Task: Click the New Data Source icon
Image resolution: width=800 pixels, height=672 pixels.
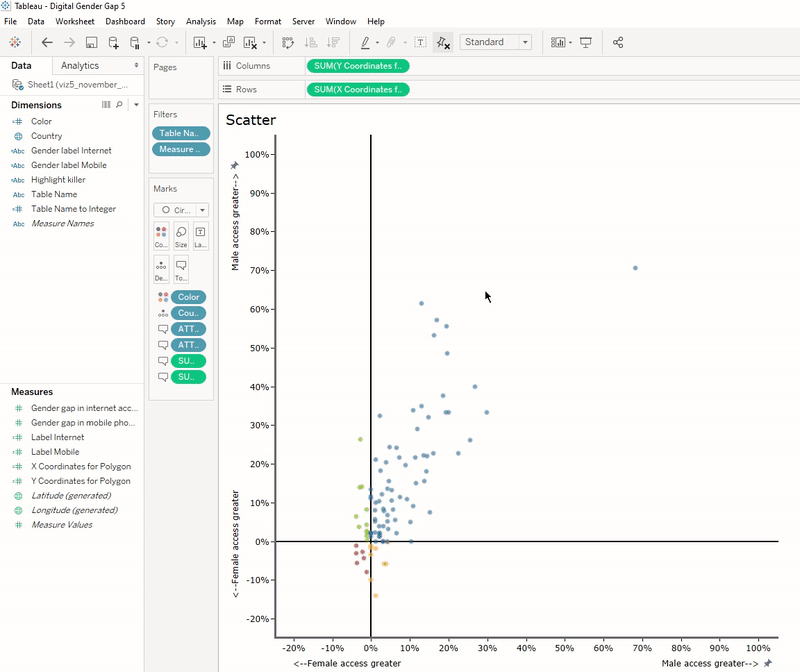Action: pyautogui.click(x=113, y=42)
